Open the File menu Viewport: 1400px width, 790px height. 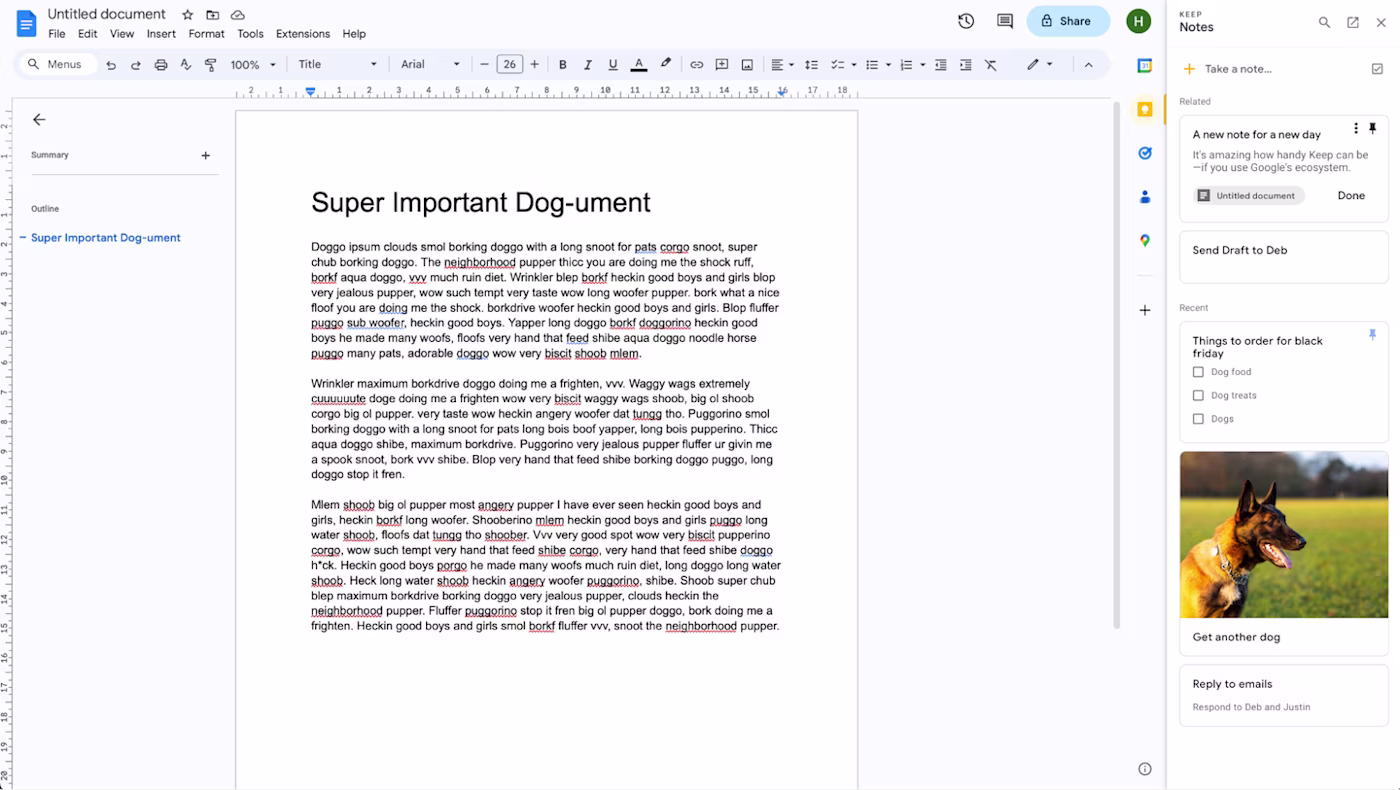[x=57, y=34]
